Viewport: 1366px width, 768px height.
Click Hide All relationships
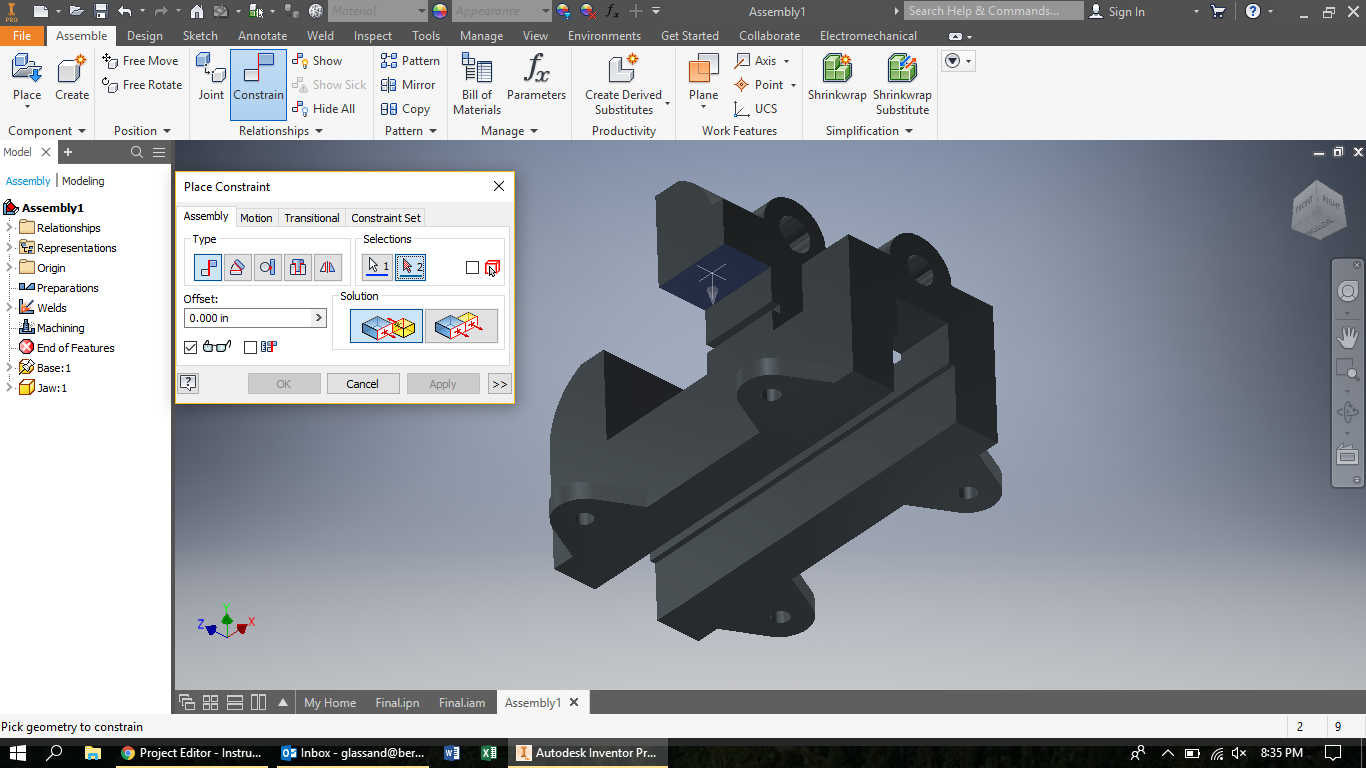pyautogui.click(x=324, y=109)
